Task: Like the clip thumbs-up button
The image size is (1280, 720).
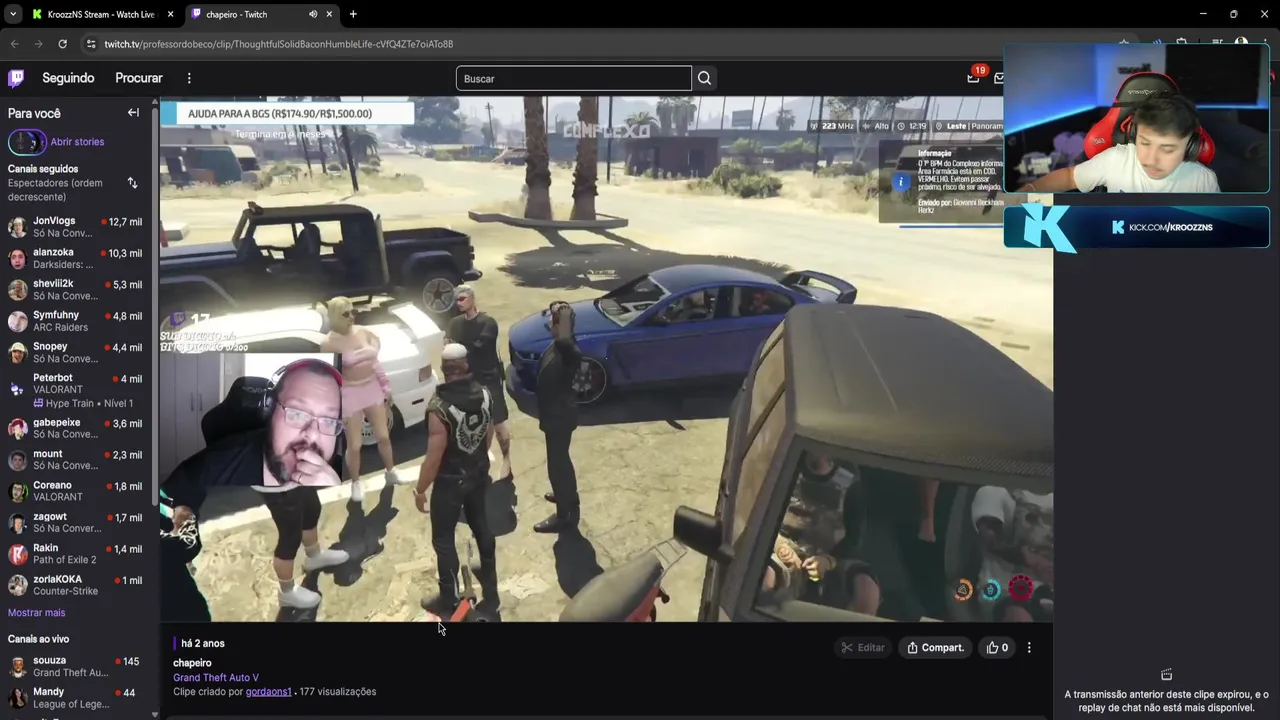Action: [x=997, y=647]
